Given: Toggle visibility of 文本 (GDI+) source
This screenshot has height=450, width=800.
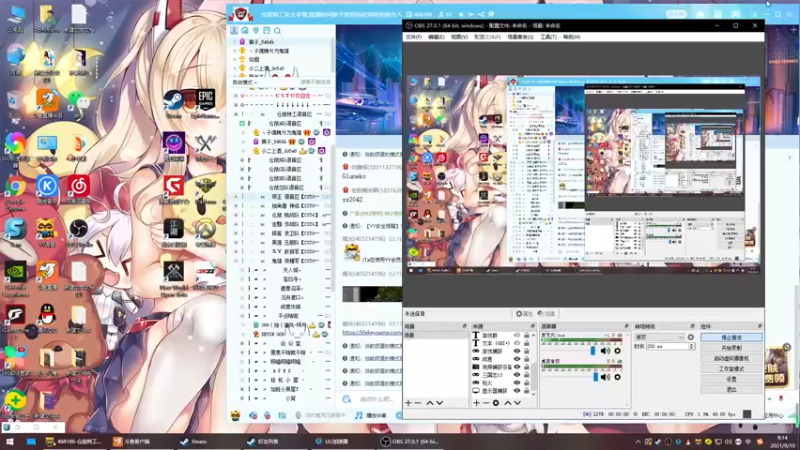Looking at the screenshot, I should click(x=517, y=343).
